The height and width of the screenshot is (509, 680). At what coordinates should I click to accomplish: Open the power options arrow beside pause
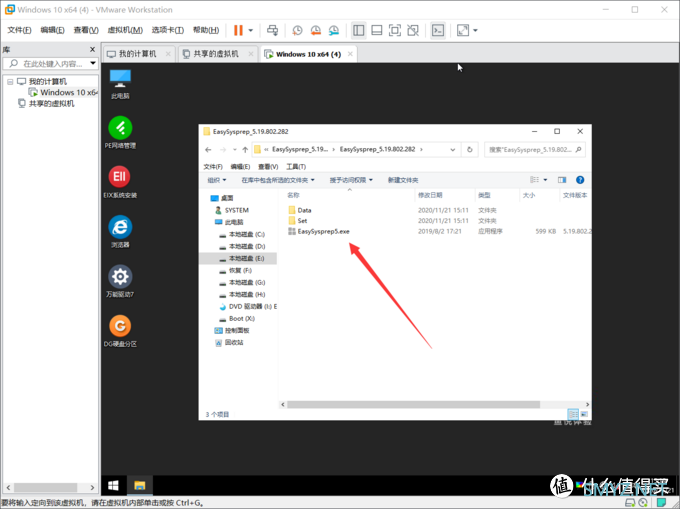[x=251, y=30]
